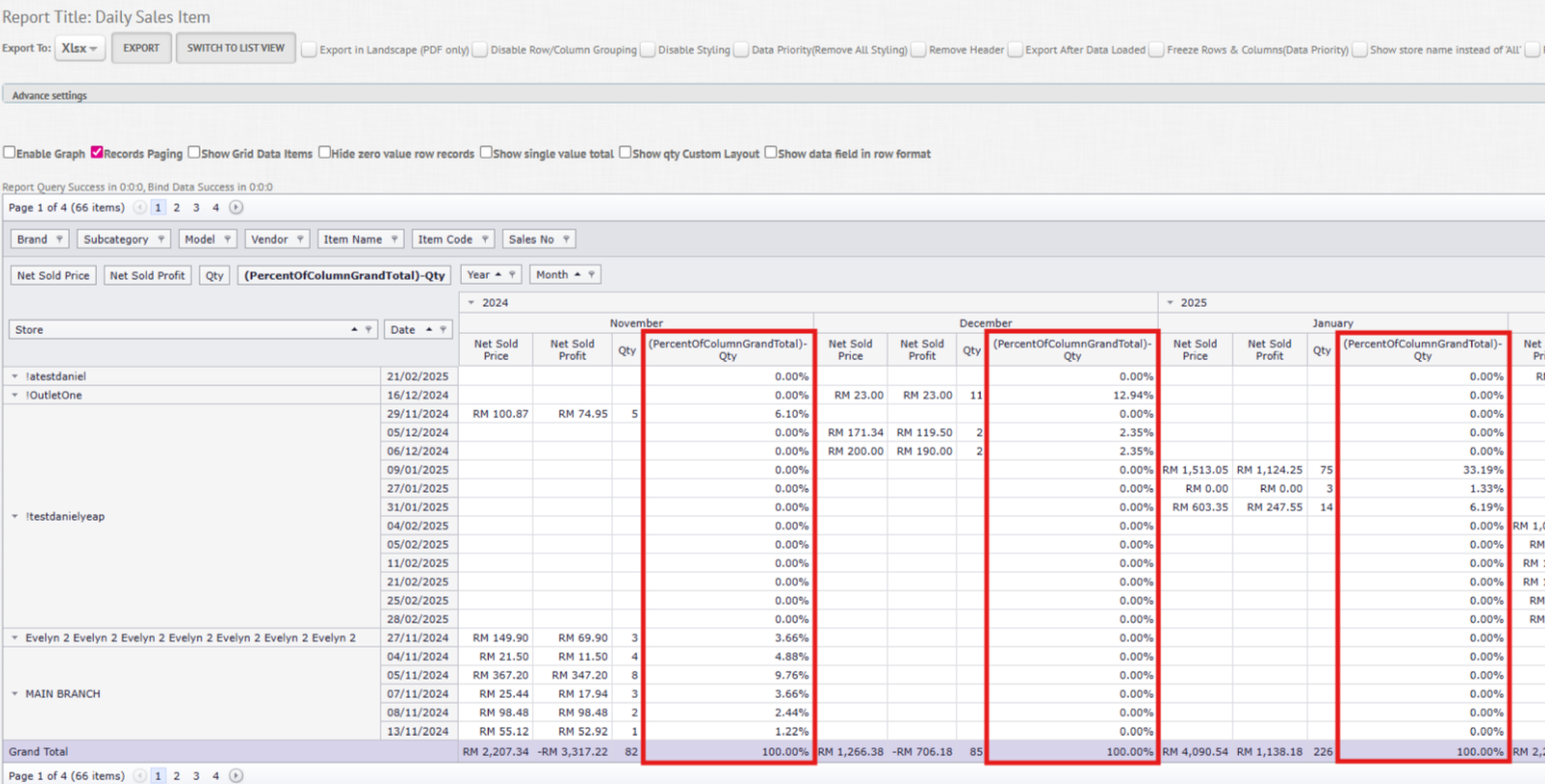Click the SWITCH TO LIST VIEW button
1545x784 pixels.
(235, 48)
